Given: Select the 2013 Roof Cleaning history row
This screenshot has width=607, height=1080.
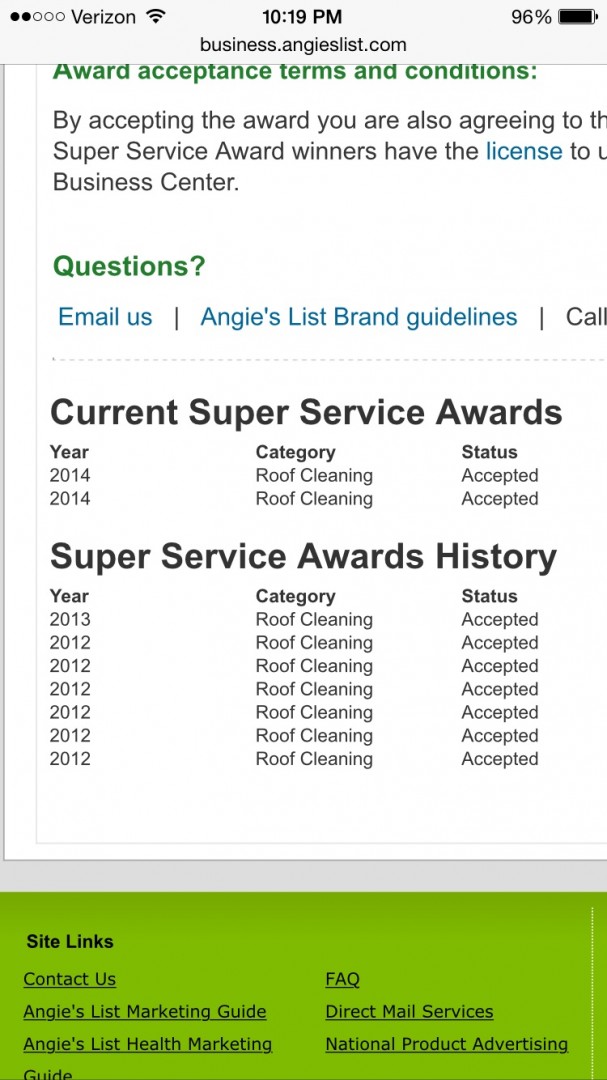Looking at the screenshot, I should click(x=294, y=620).
